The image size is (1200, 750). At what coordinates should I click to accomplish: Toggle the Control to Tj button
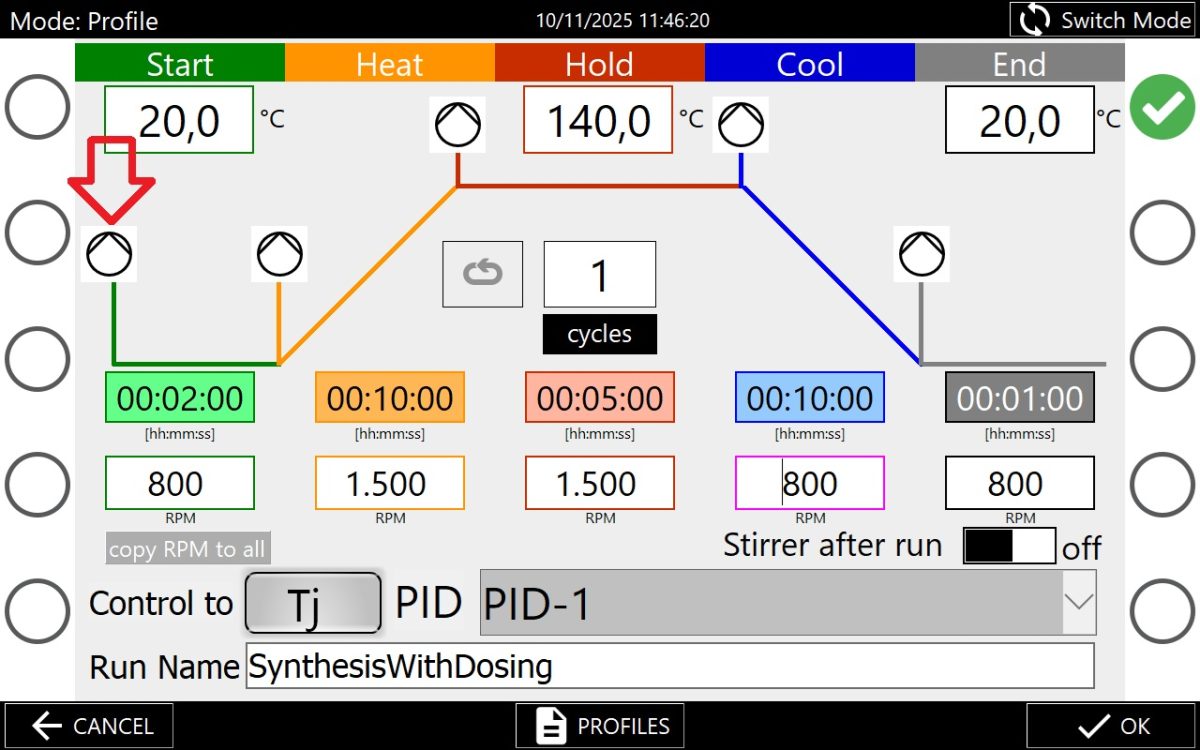pos(313,603)
